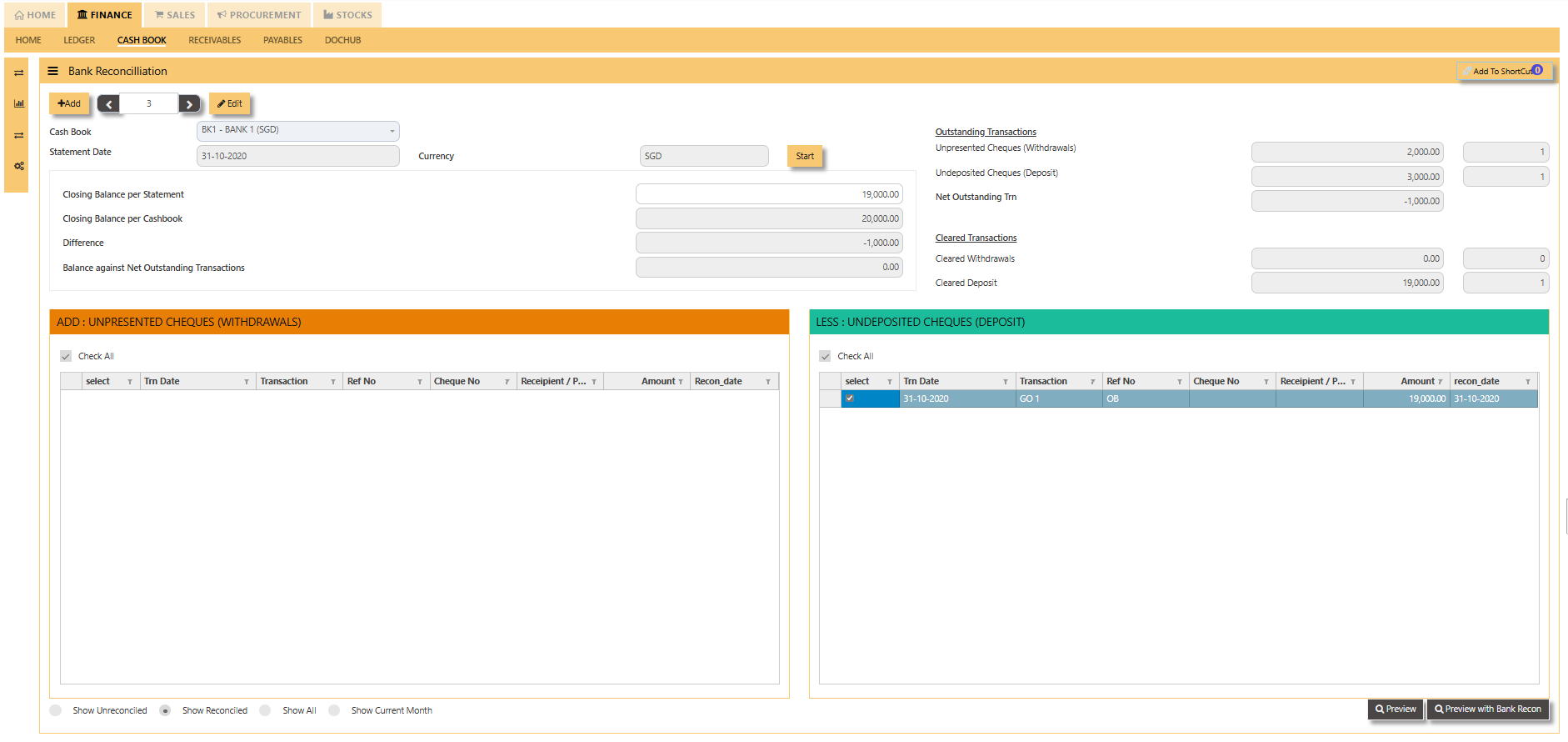Screen dimensions: 1568x742
Task: Filter the Trn Date column in deposits grid
Action: coord(1006,382)
